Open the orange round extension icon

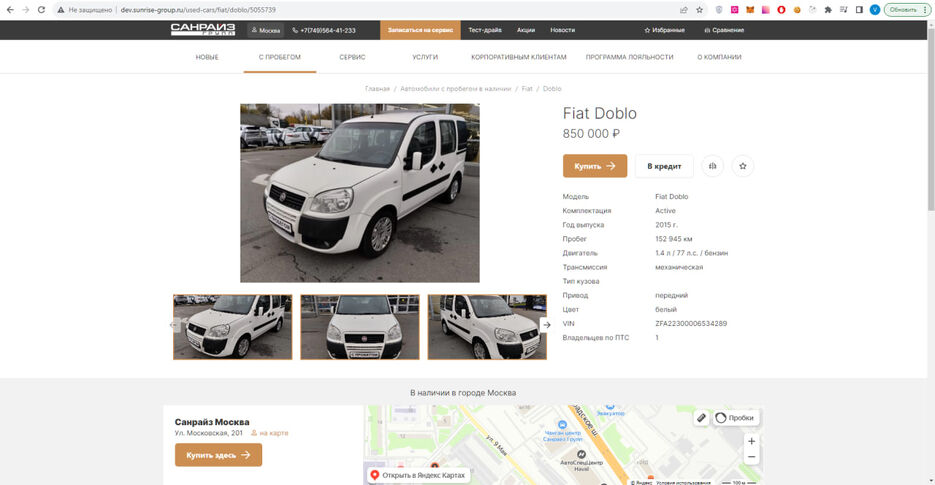coord(797,10)
